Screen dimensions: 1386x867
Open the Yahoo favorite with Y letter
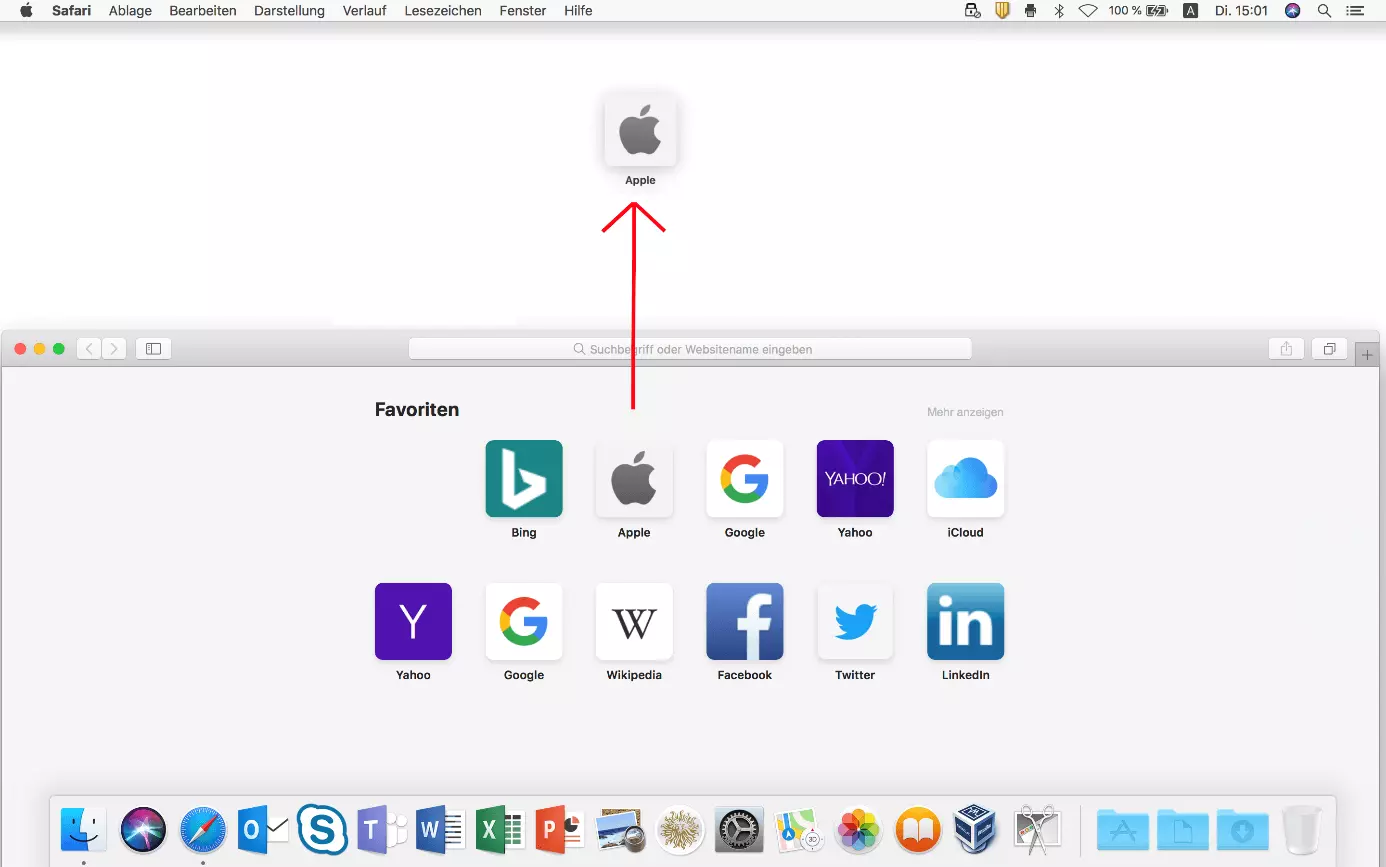point(413,622)
